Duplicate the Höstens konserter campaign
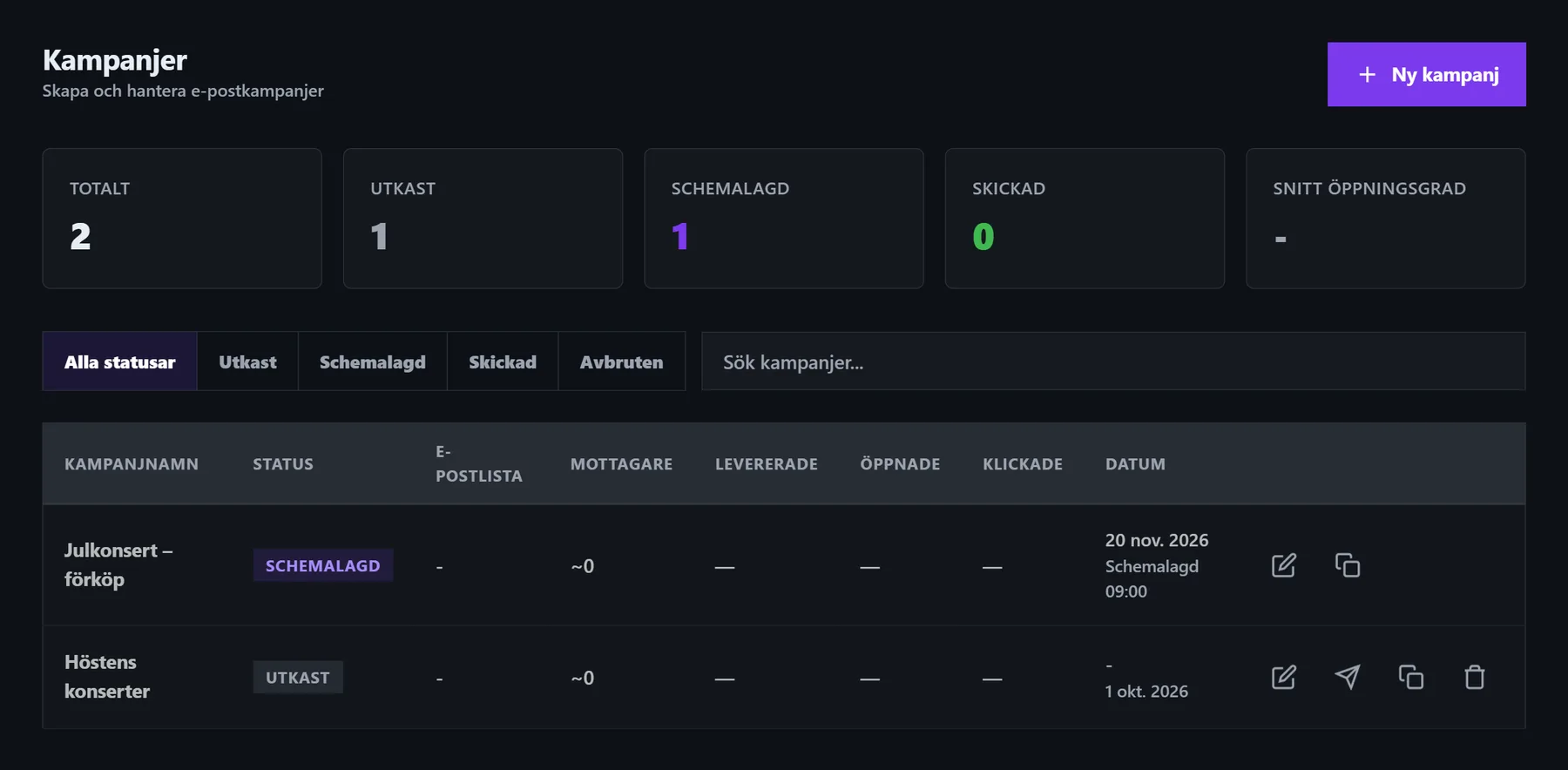Viewport: 1568px width, 770px height. [x=1411, y=677]
